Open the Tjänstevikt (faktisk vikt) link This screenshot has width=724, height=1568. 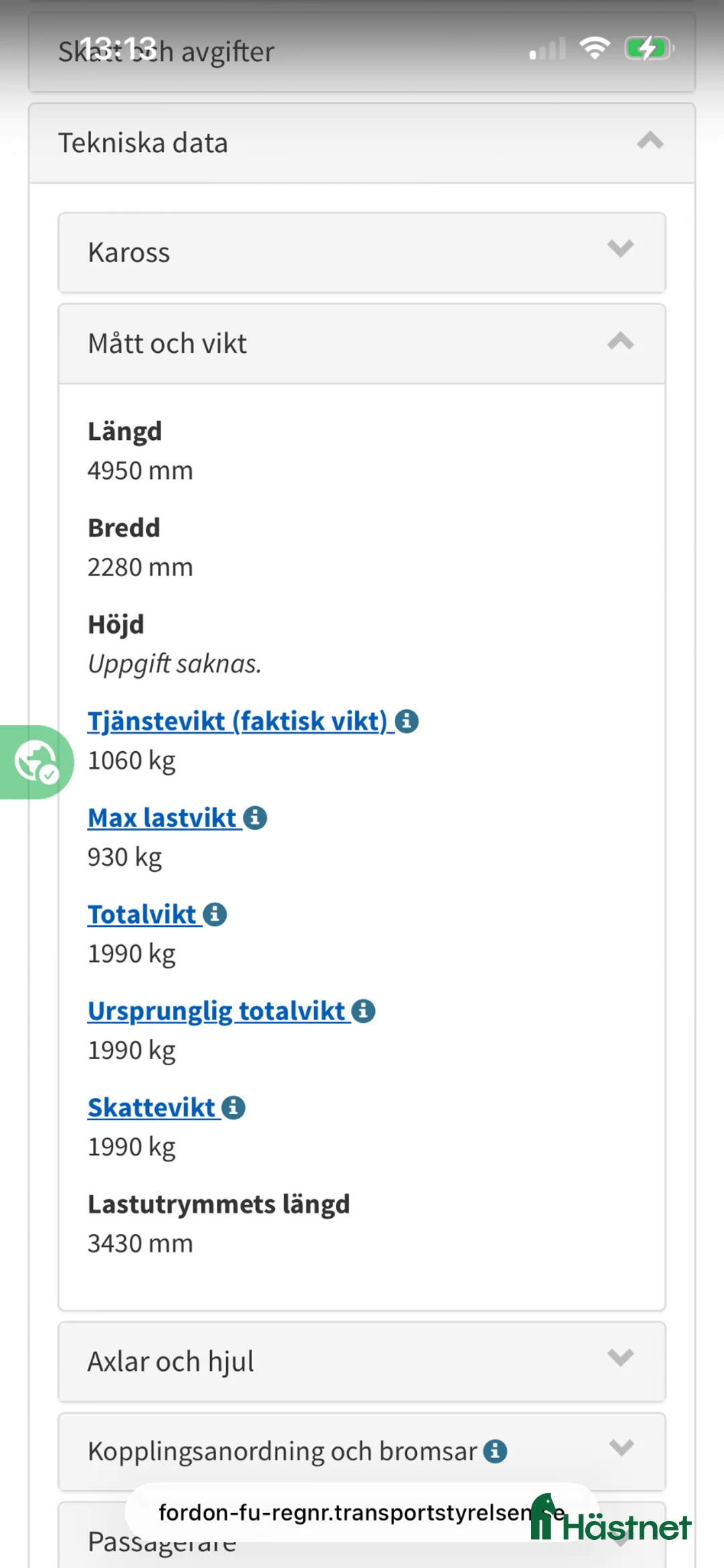click(238, 721)
